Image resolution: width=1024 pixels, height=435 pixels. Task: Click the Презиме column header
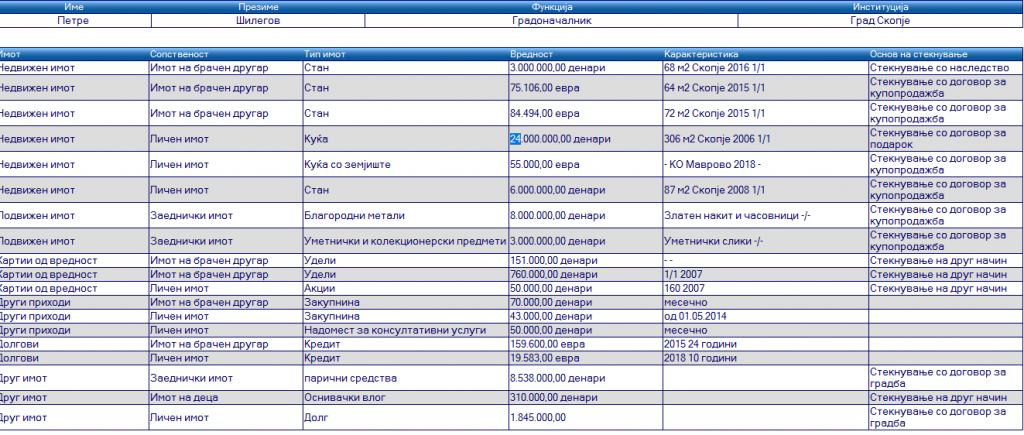pyautogui.click(x=258, y=7)
